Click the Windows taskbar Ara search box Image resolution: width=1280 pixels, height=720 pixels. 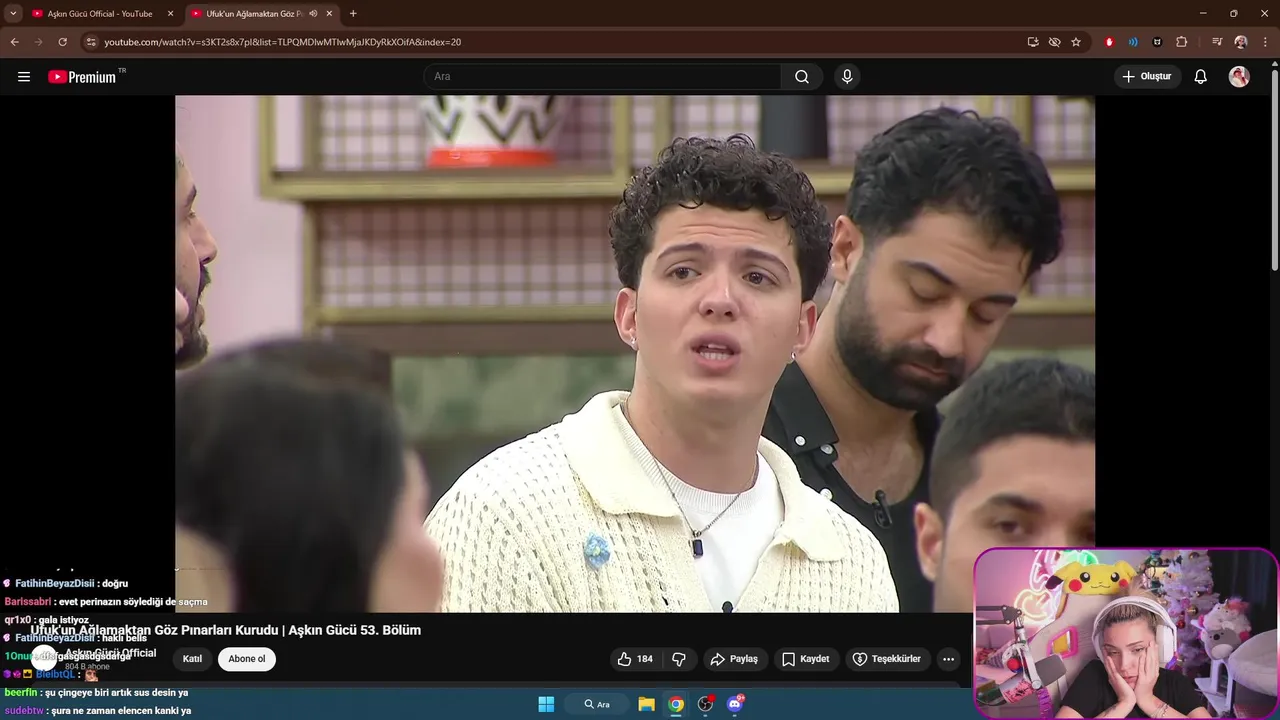598,704
